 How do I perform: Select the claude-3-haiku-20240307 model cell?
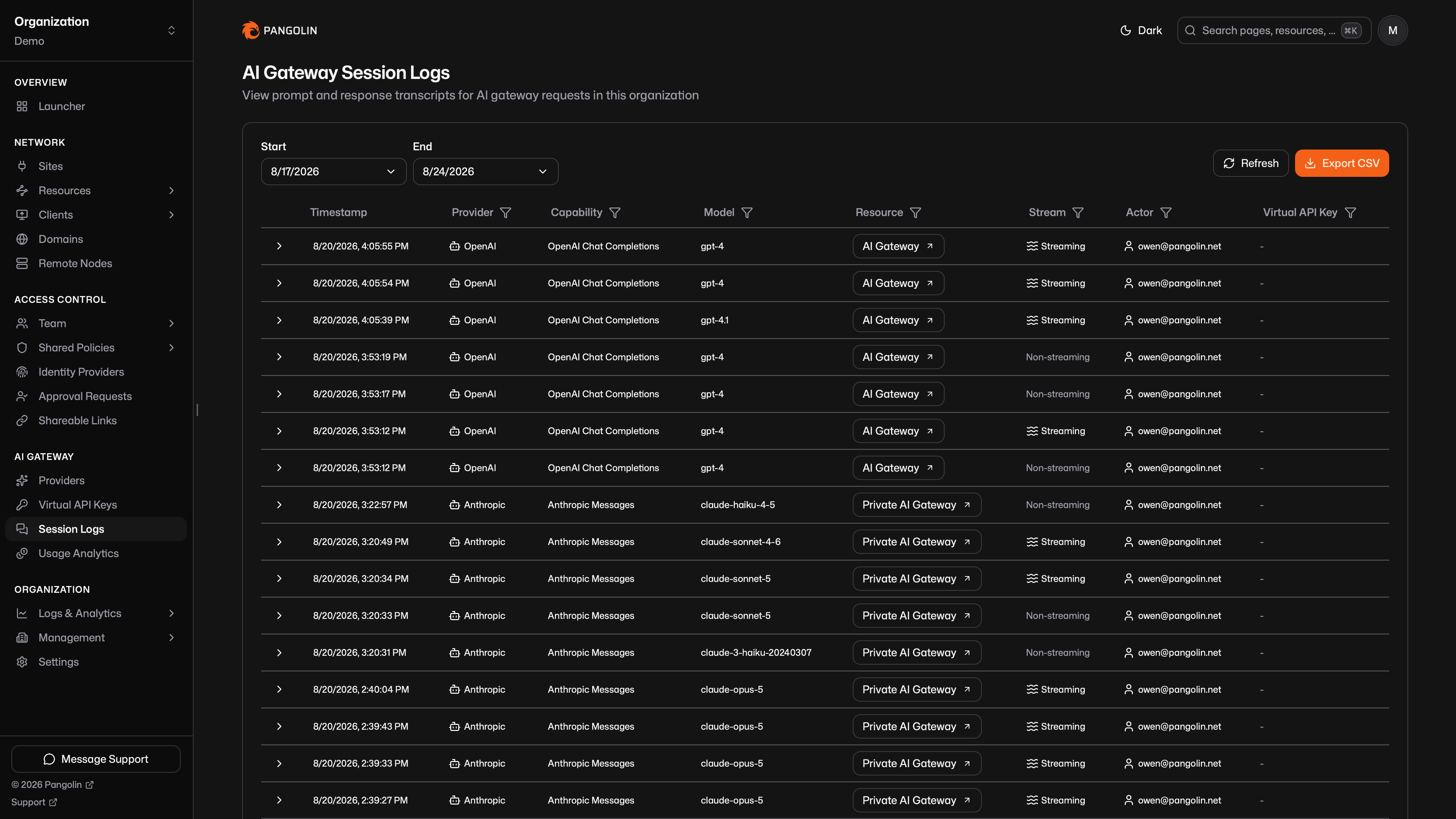(756, 652)
